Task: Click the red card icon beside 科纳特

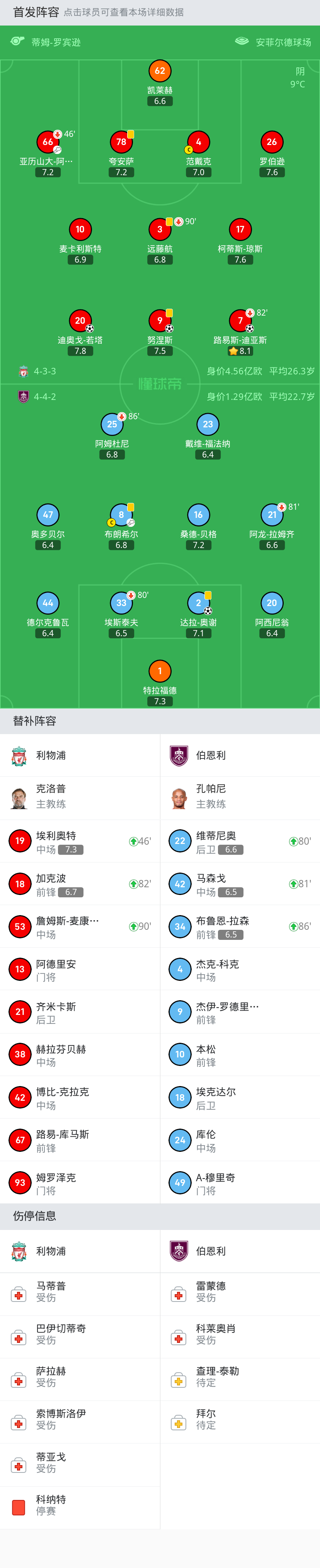Action: tap(19, 1507)
